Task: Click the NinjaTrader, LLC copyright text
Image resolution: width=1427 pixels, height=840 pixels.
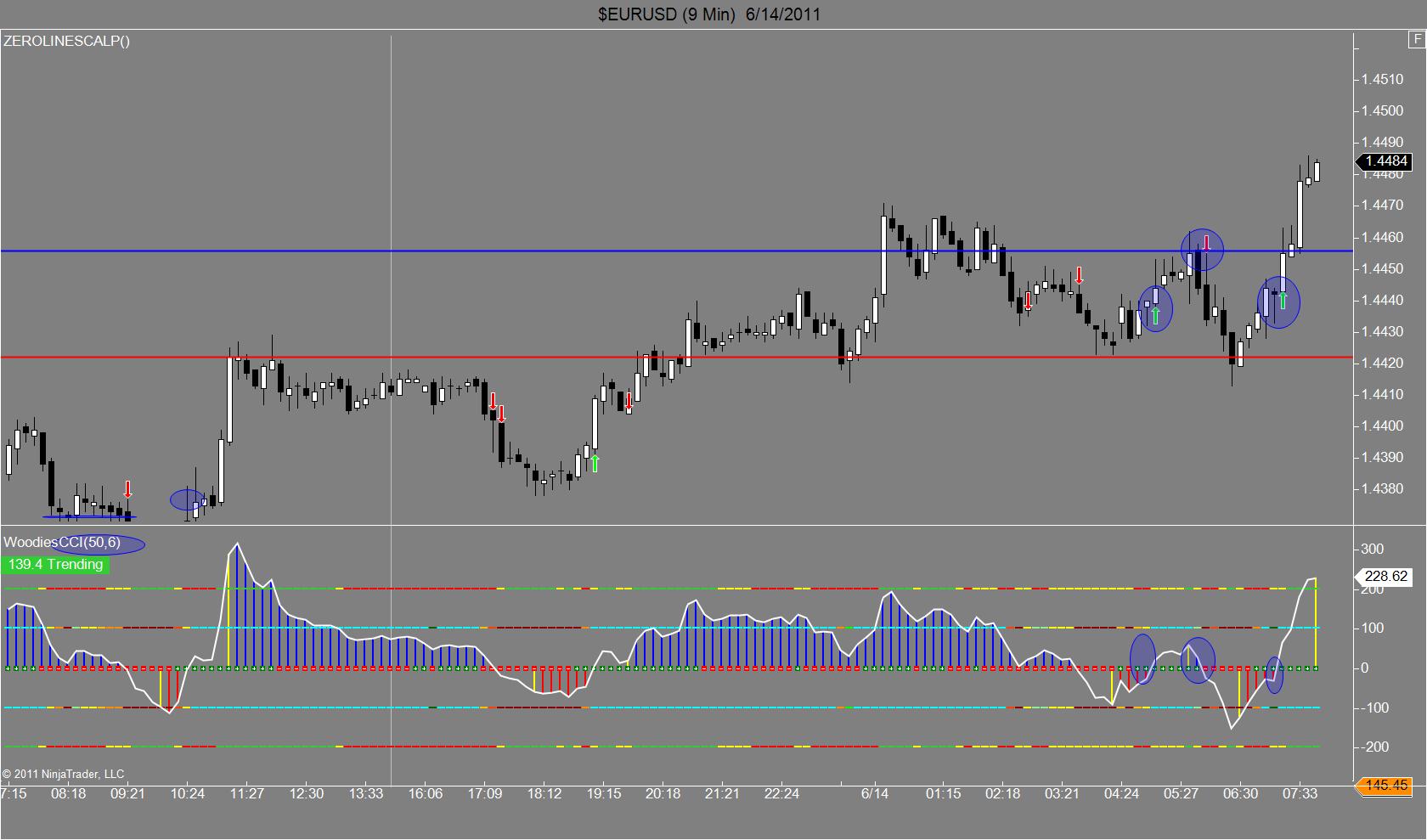Action: (64, 774)
